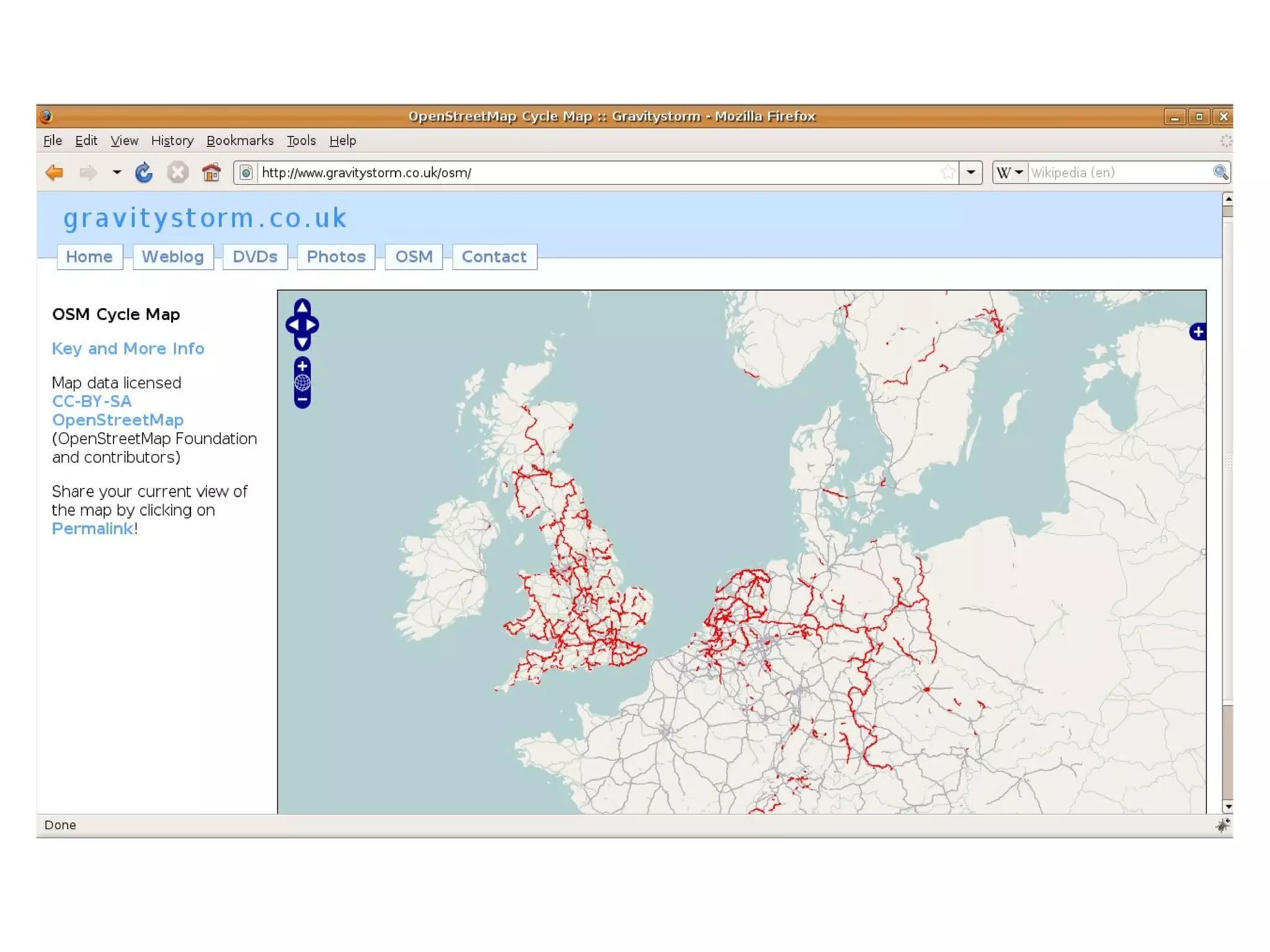1270x952 pixels.
Task: Zoom in on the cycle map
Action: (302, 366)
